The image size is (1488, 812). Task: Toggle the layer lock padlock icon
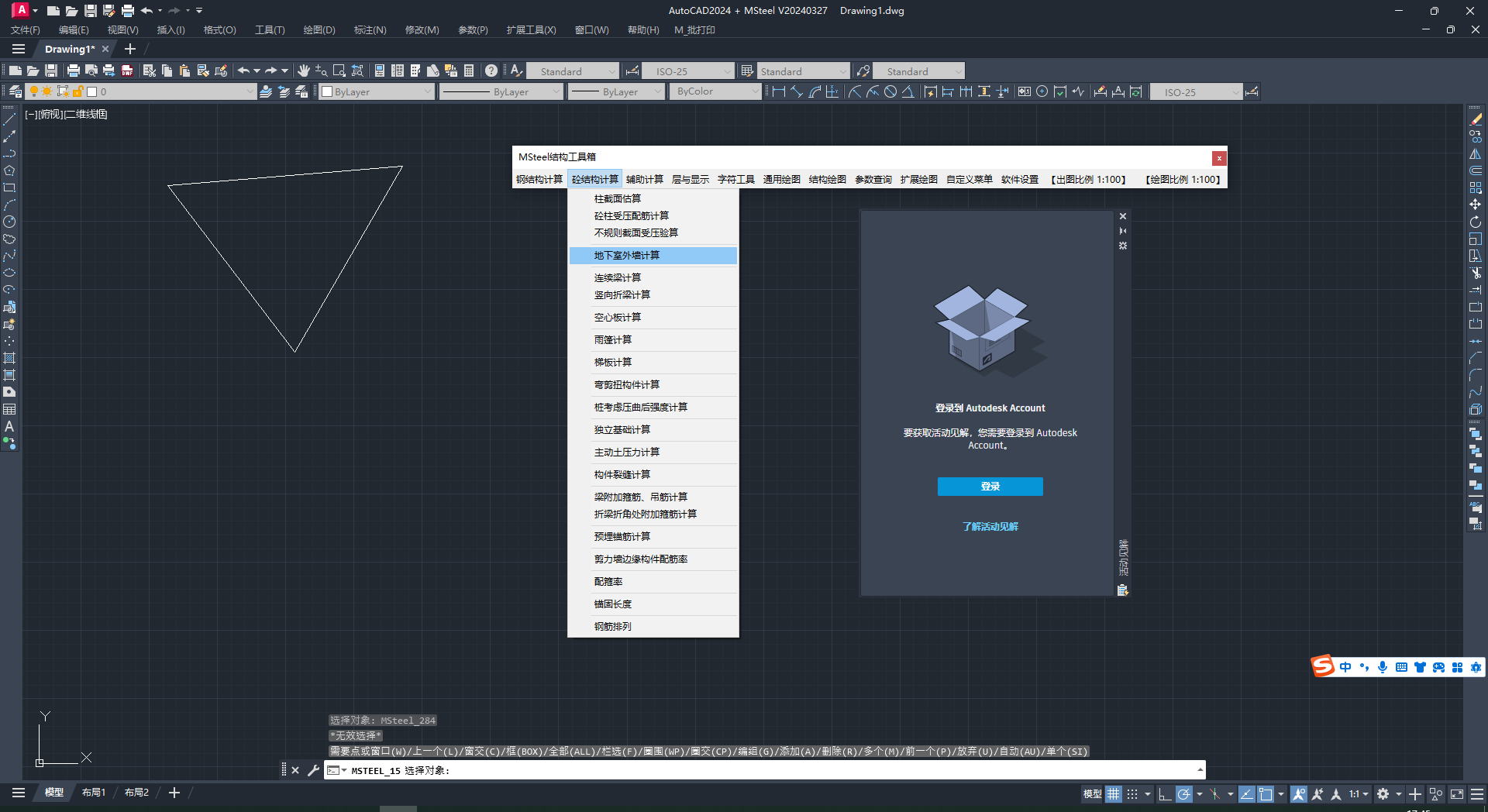tap(77, 91)
